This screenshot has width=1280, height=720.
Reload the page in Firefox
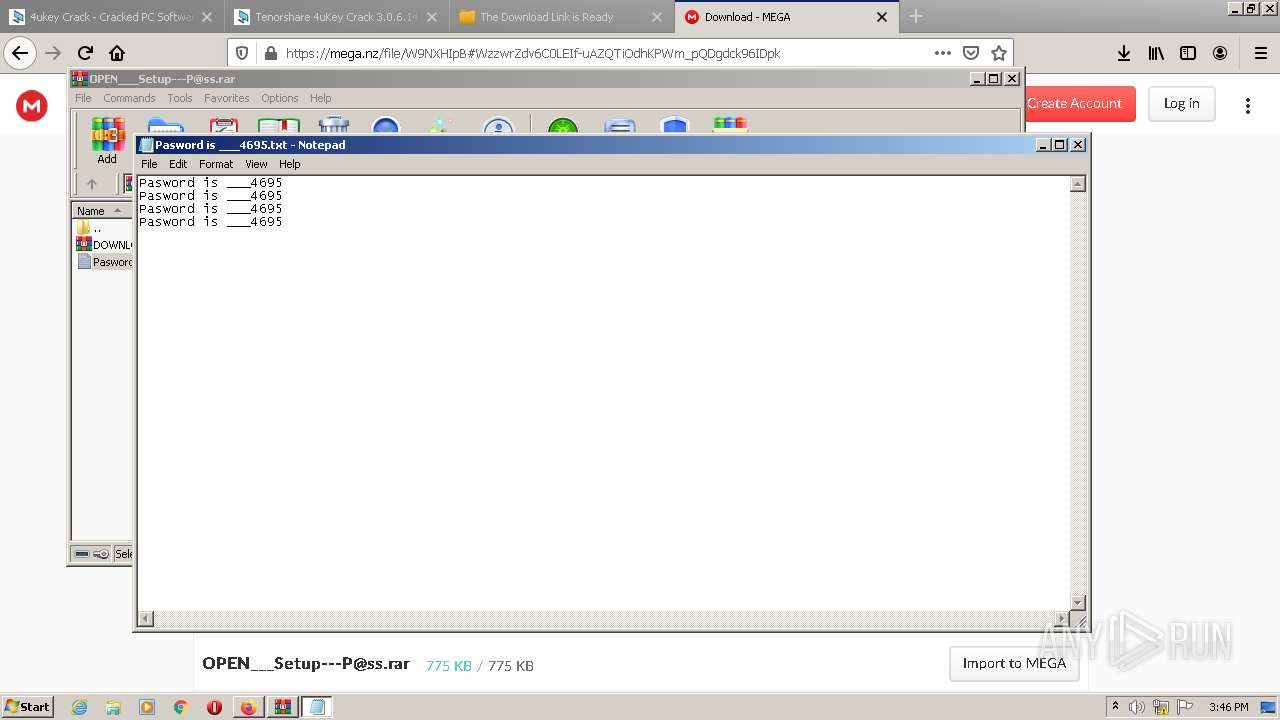(x=85, y=53)
